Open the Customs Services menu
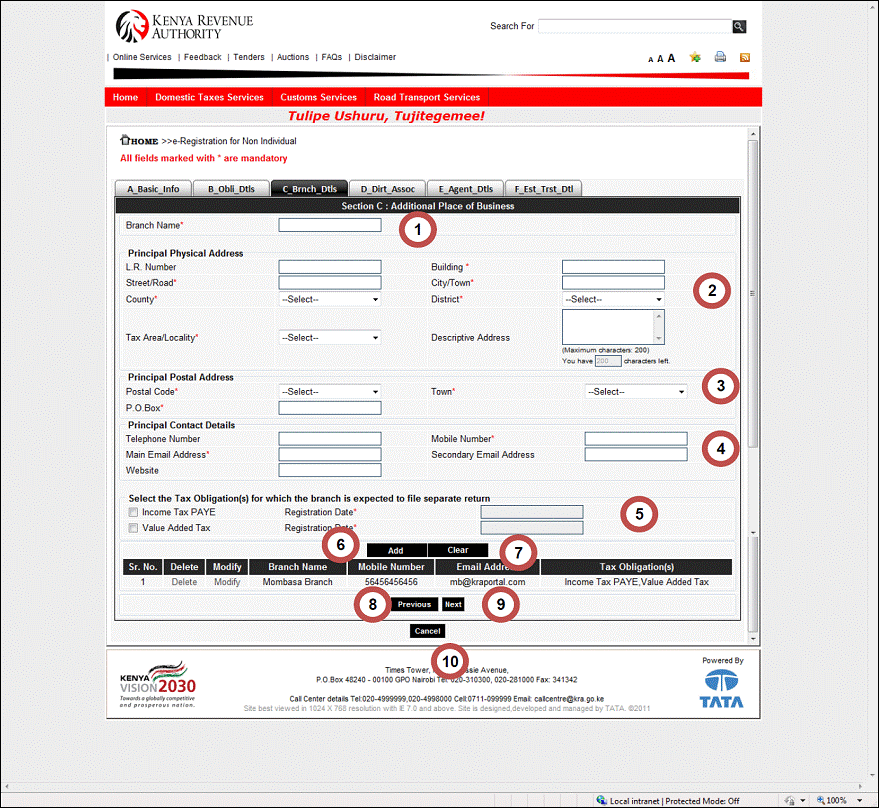 click(318, 97)
